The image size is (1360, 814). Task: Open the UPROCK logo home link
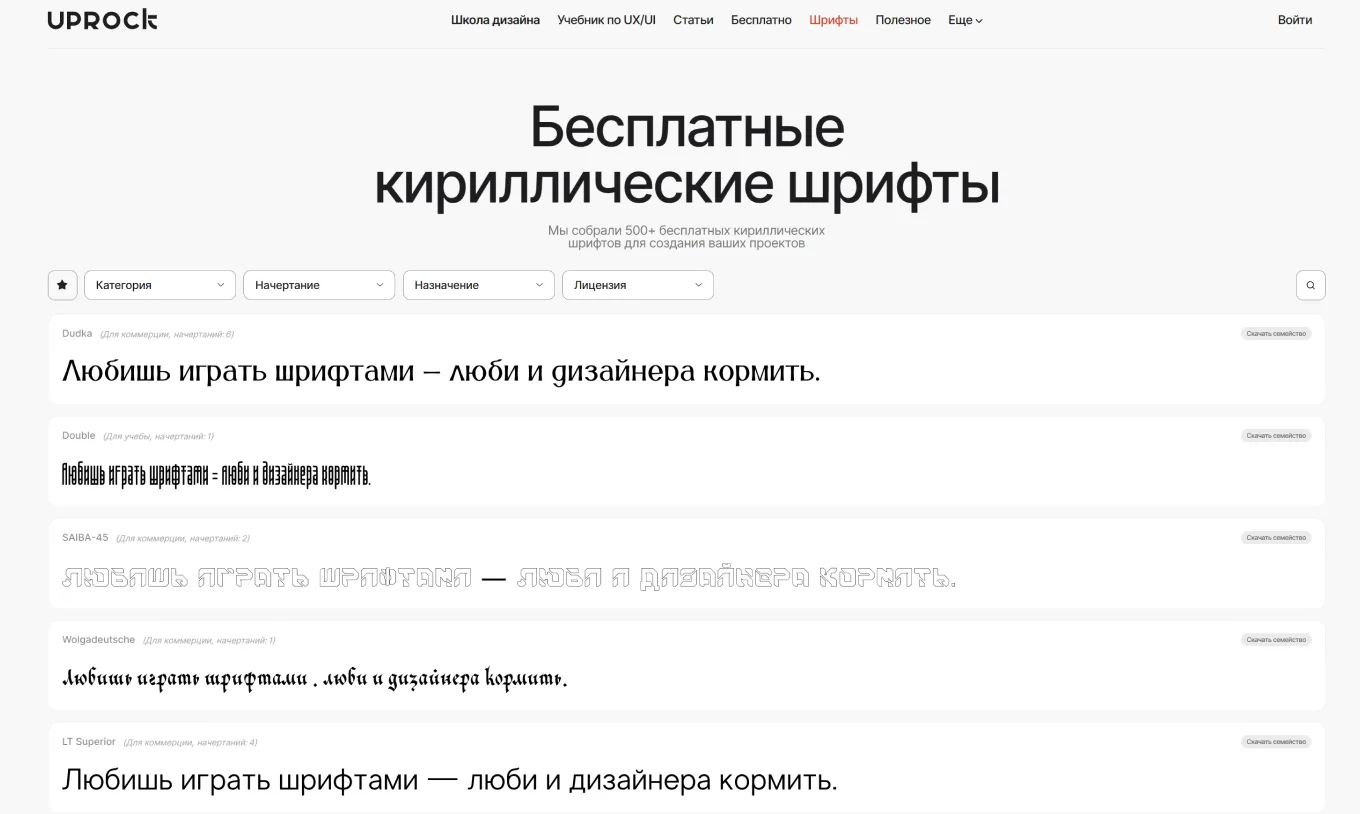[x=102, y=20]
